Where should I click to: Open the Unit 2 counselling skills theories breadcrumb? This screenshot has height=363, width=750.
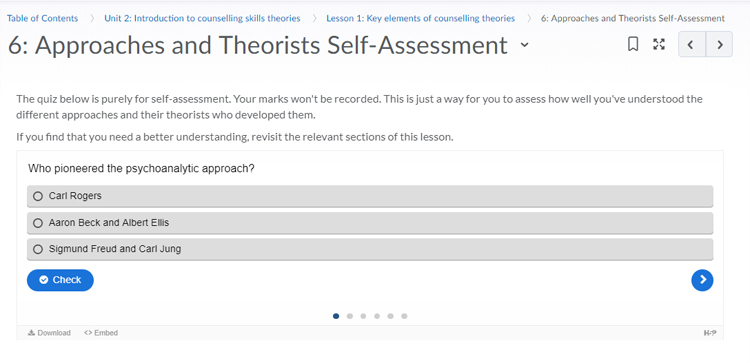(202, 19)
